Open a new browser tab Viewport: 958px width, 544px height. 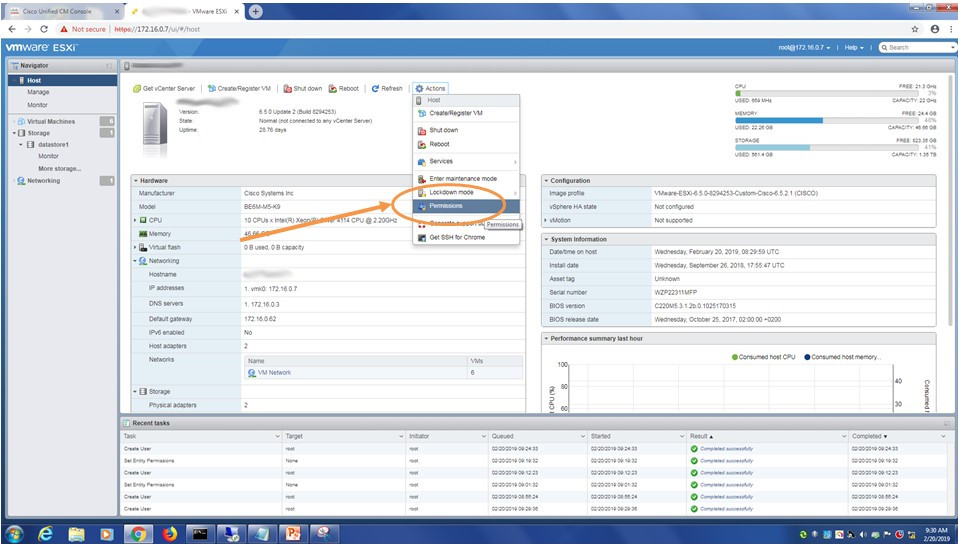pyautogui.click(x=256, y=12)
